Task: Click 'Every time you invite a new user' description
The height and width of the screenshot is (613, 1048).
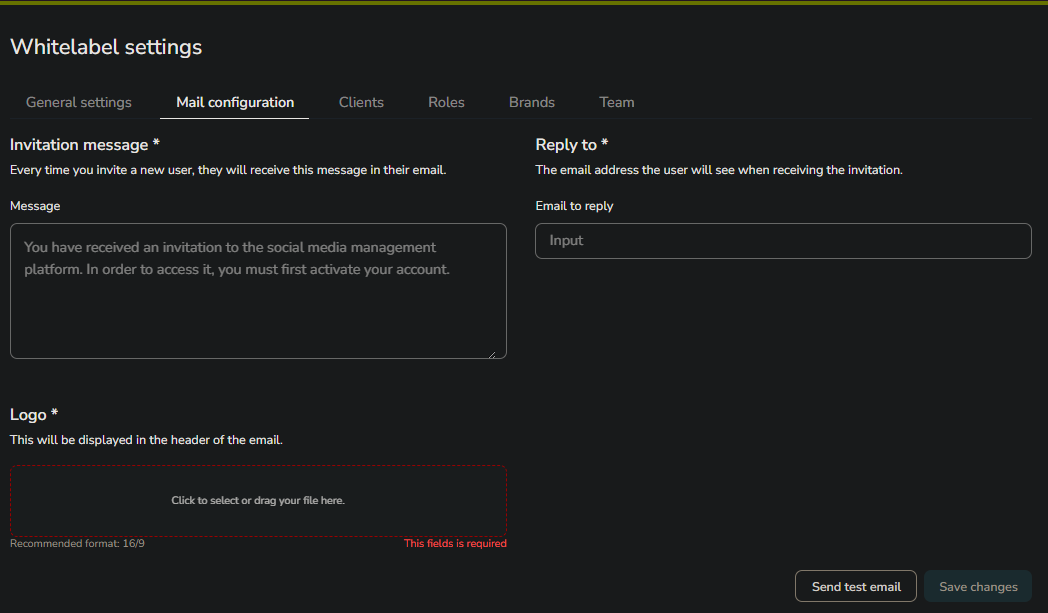Action: 228,170
